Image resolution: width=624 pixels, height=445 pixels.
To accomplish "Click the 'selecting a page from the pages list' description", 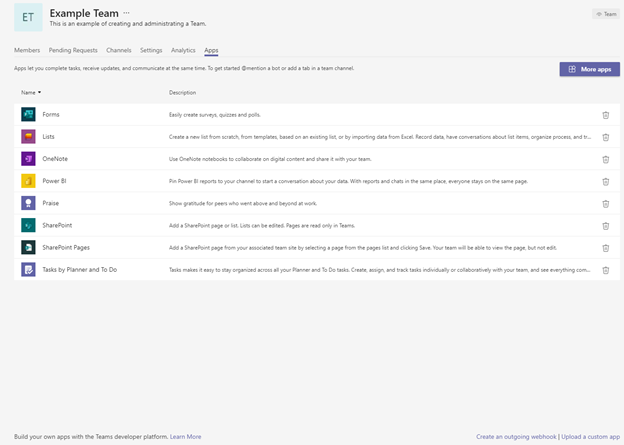I will click(363, 248).
